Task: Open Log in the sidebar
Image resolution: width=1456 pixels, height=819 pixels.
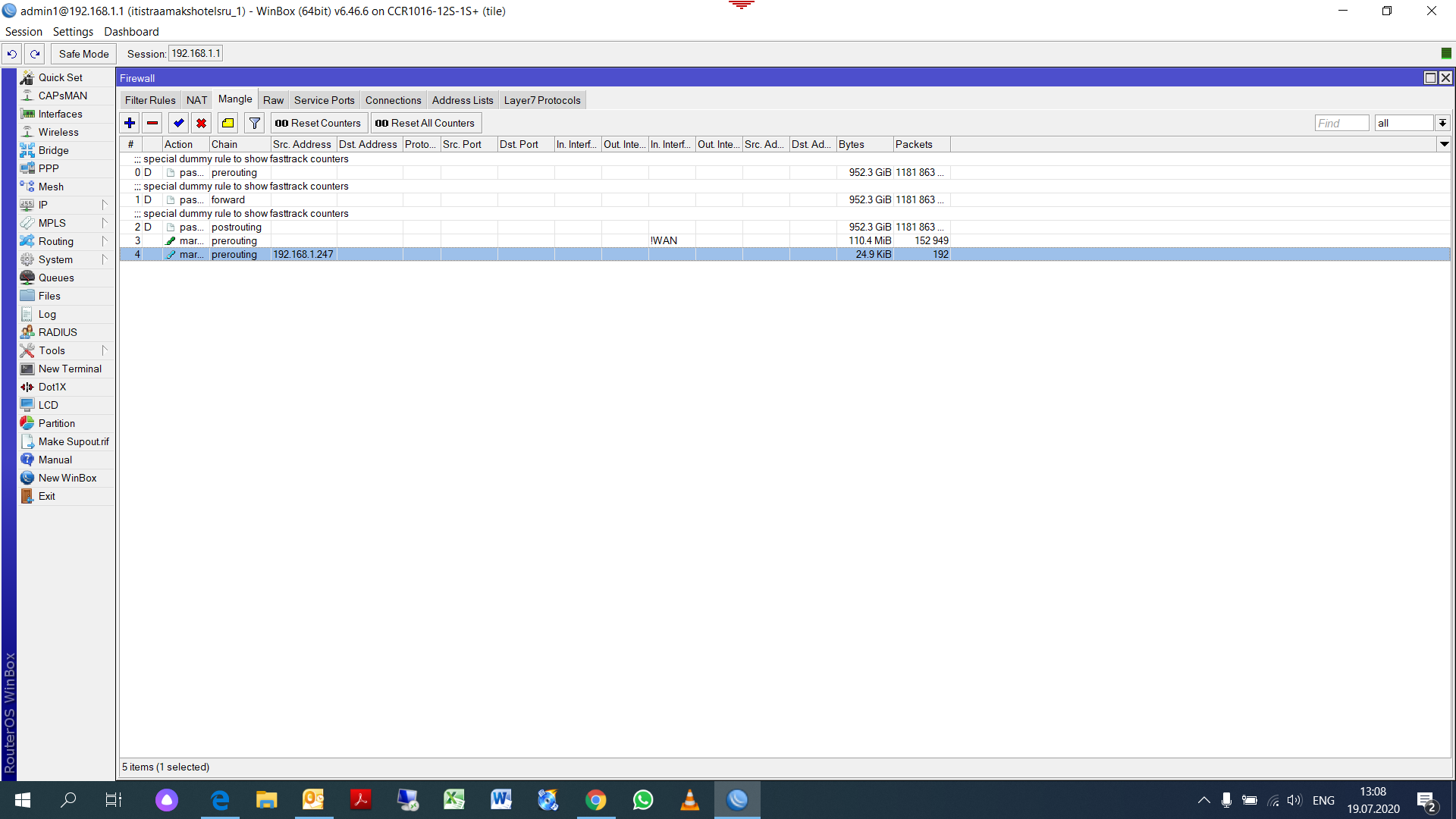Action: [x=66, y=314]
